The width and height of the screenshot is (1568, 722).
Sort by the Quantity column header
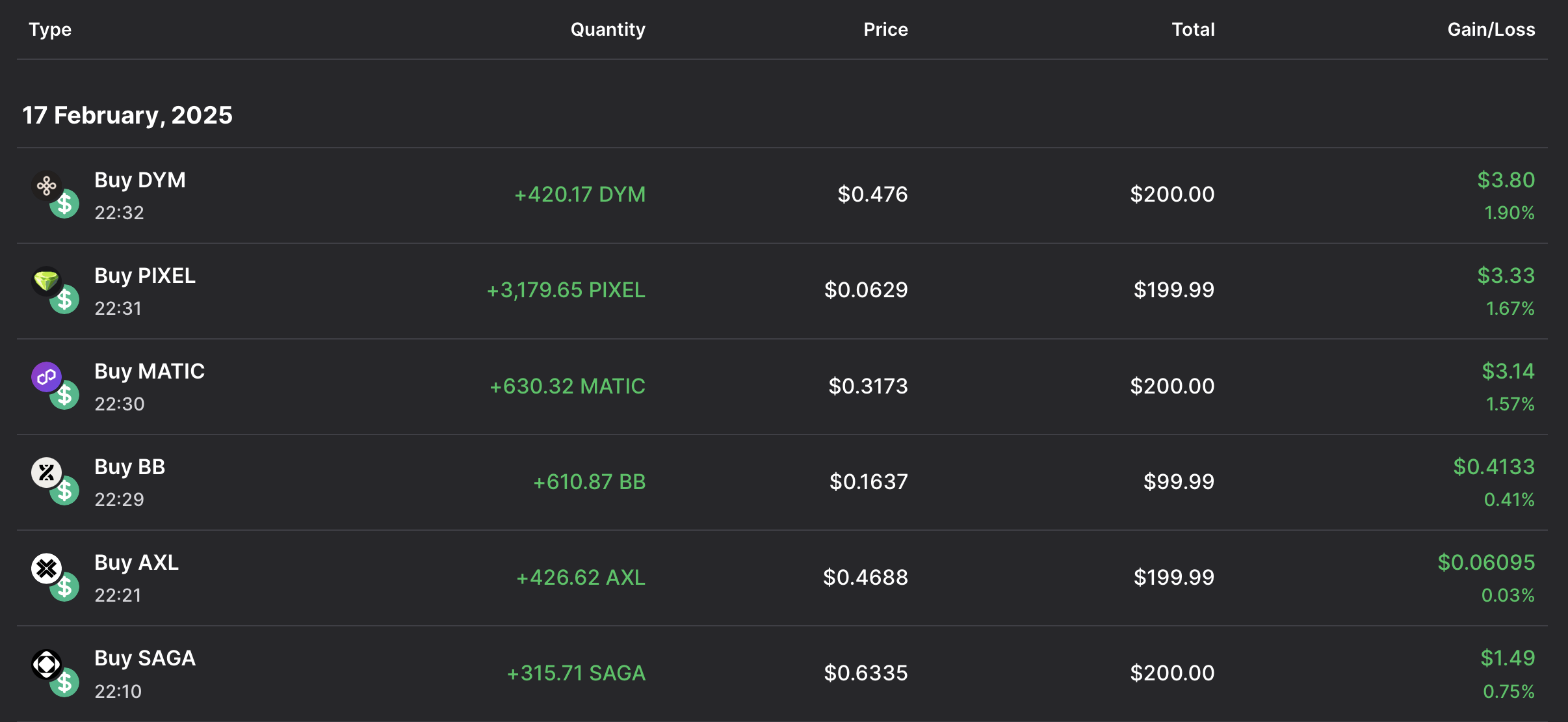click(608, 29)
